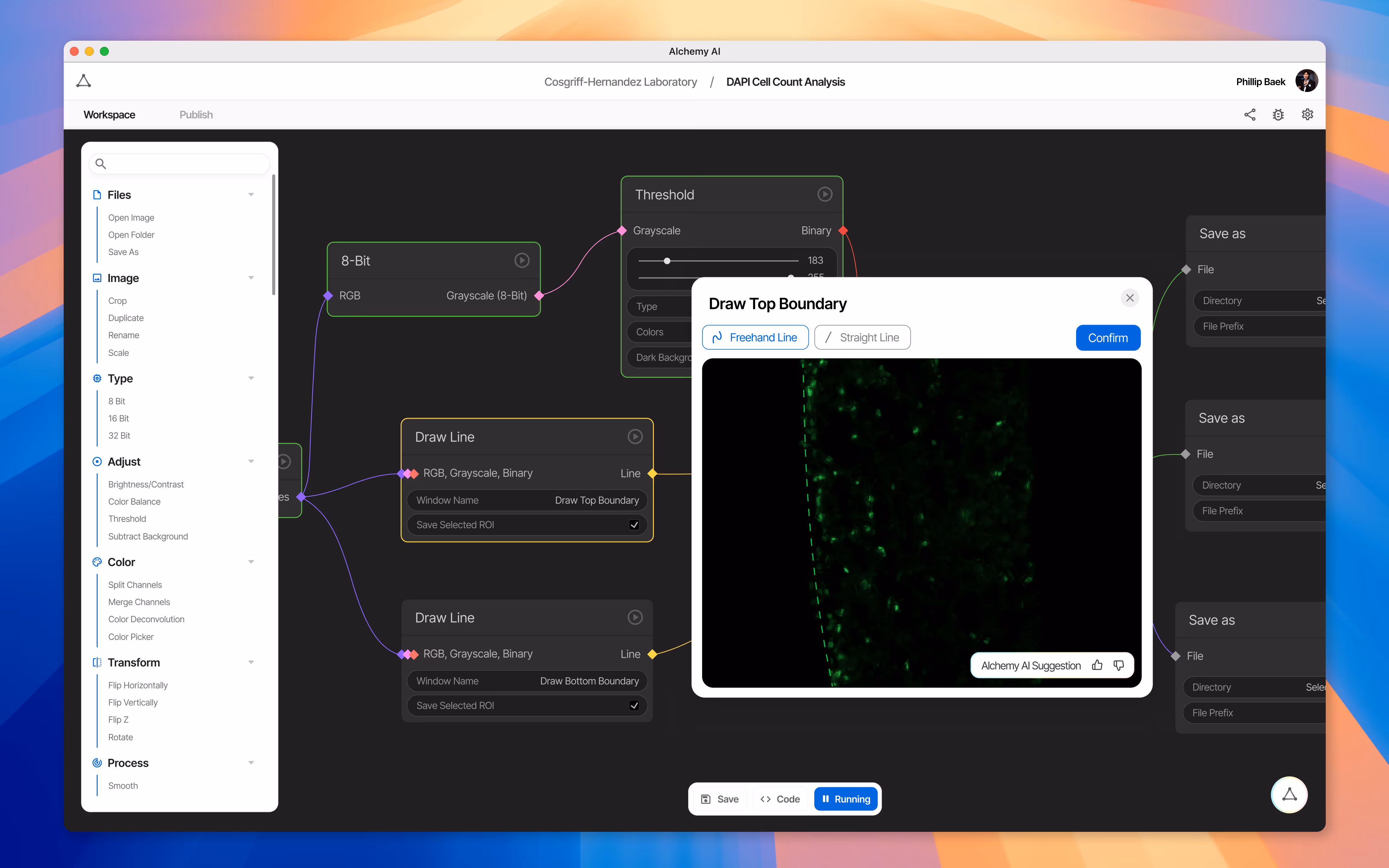The image size is (1389, 868).
Task: Collapse the Transform section
Action: point(251,662)
